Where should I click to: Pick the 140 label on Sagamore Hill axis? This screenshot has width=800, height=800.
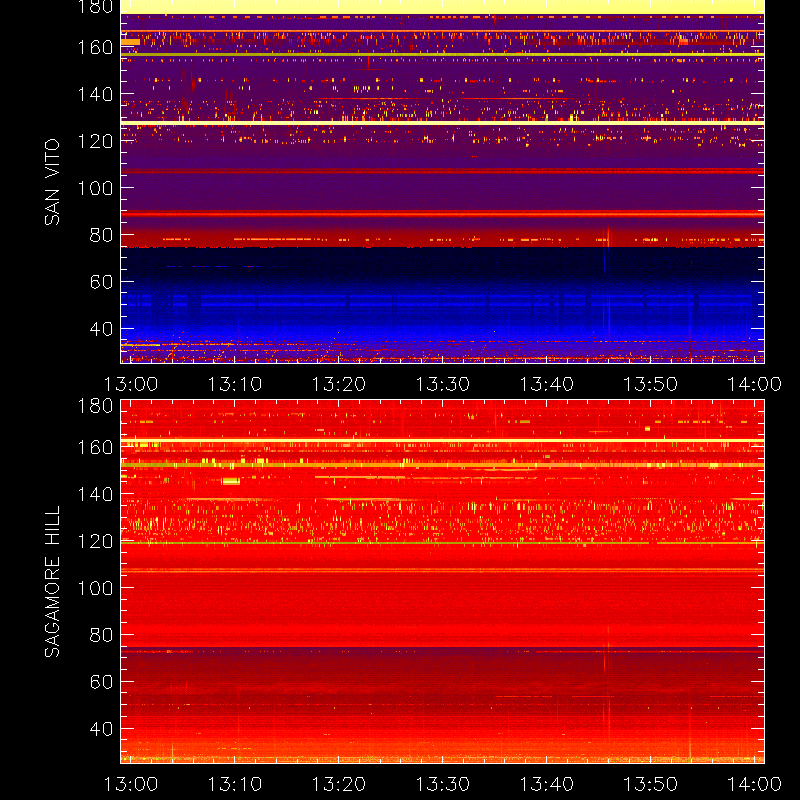tap(95, 494)
